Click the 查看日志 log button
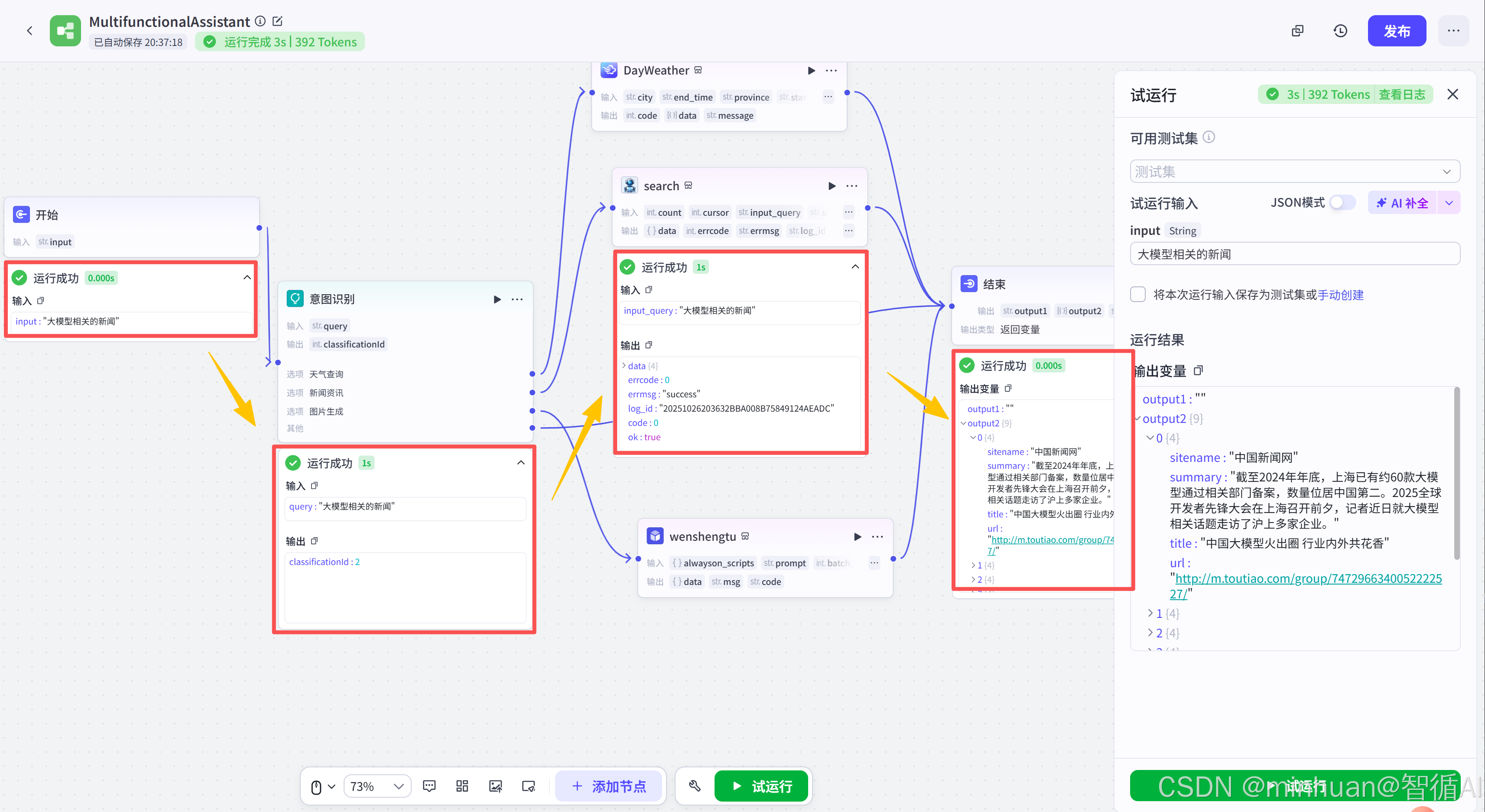This screenshot has width=1485, height=812. pos(1402,94)
